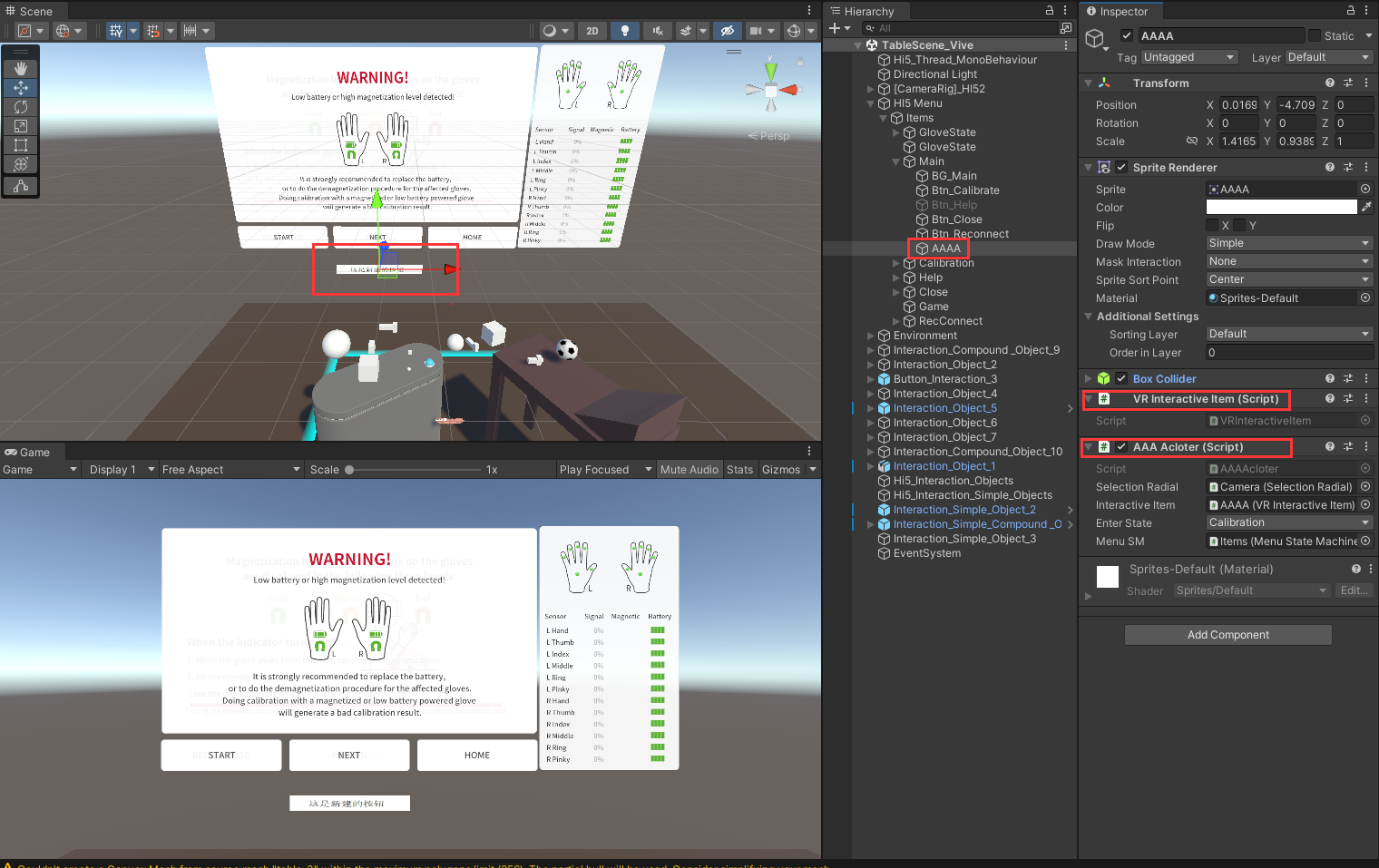Image resolution: width=1379 pixels, height=868 pixels.
Task: Click the GameObject name field showing AAAA
Action: click(1220, 35)
